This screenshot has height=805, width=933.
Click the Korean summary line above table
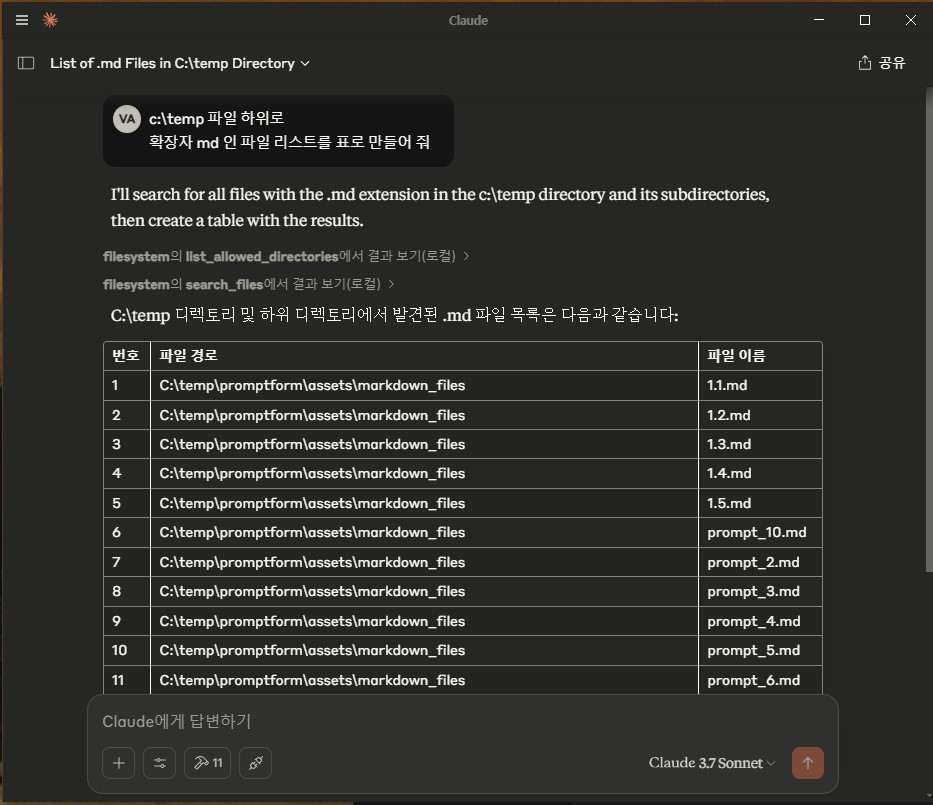[x=395, y=315]
